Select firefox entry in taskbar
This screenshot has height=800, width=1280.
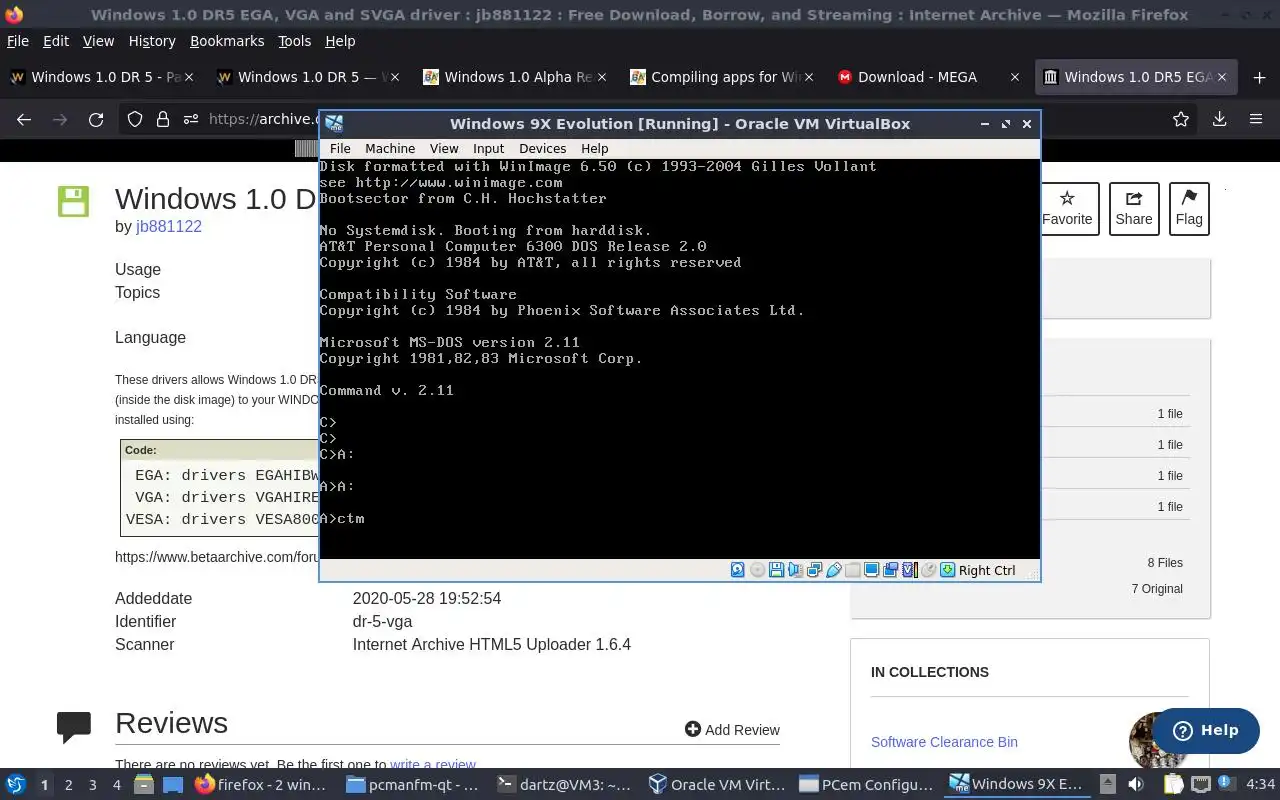click(262, 785)
